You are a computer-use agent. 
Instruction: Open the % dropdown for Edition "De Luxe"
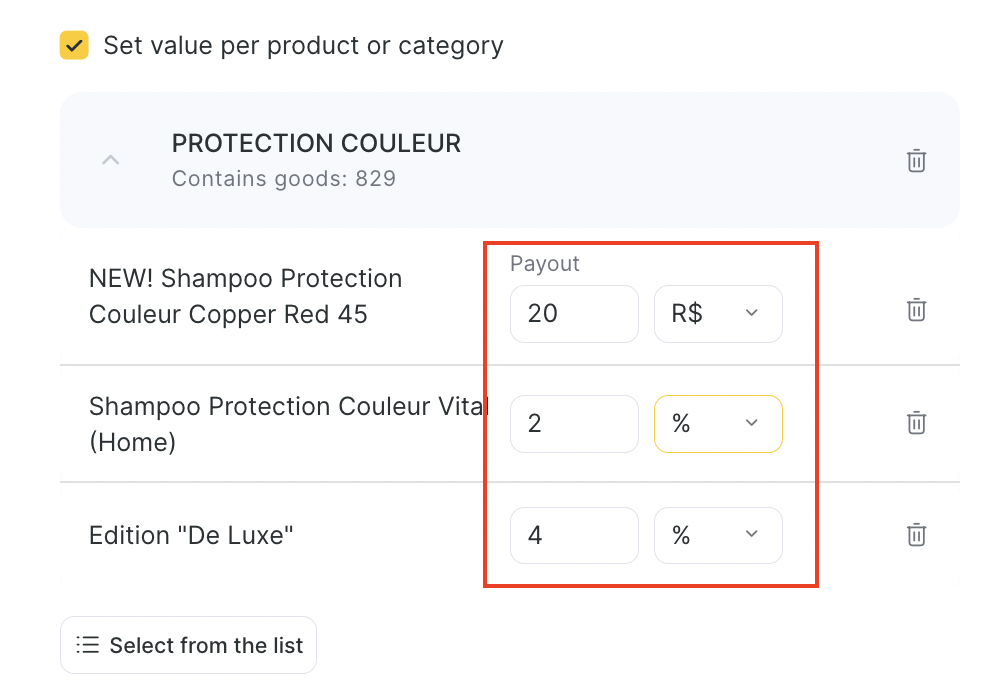tap(718, 536)
